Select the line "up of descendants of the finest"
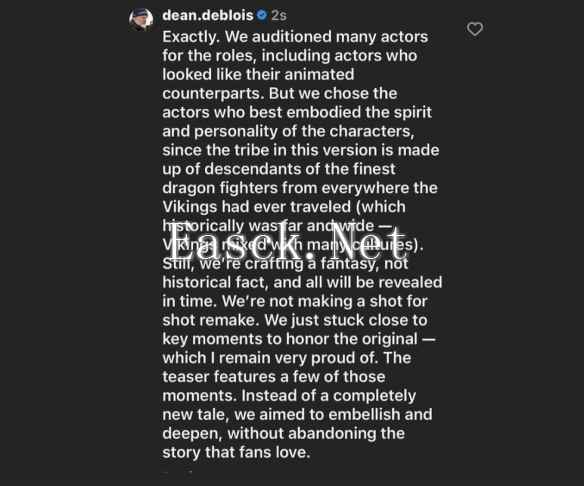Screen dimensions: 584x486 [279, 169]
